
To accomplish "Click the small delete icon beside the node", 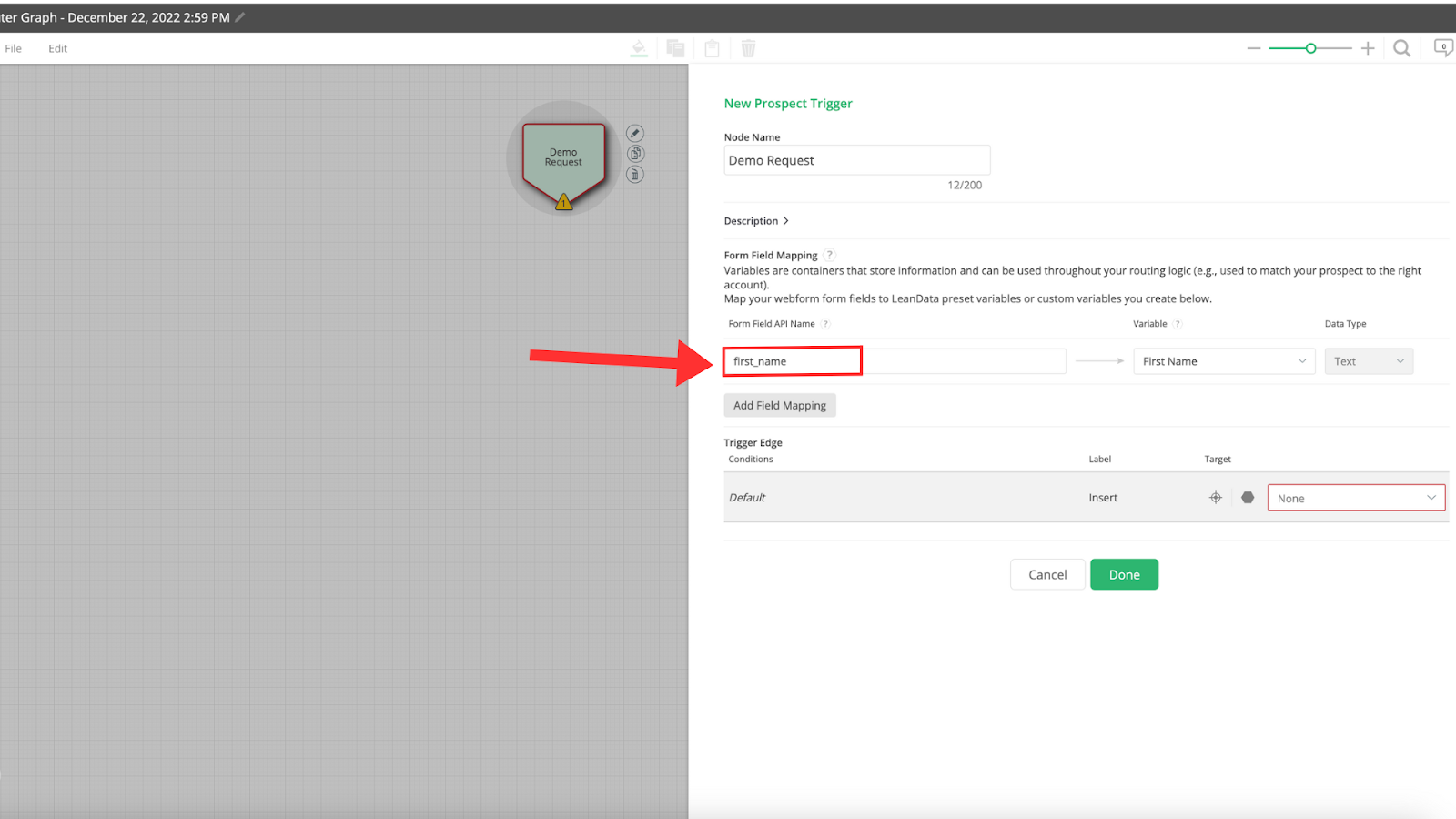I will pos(635,175).
